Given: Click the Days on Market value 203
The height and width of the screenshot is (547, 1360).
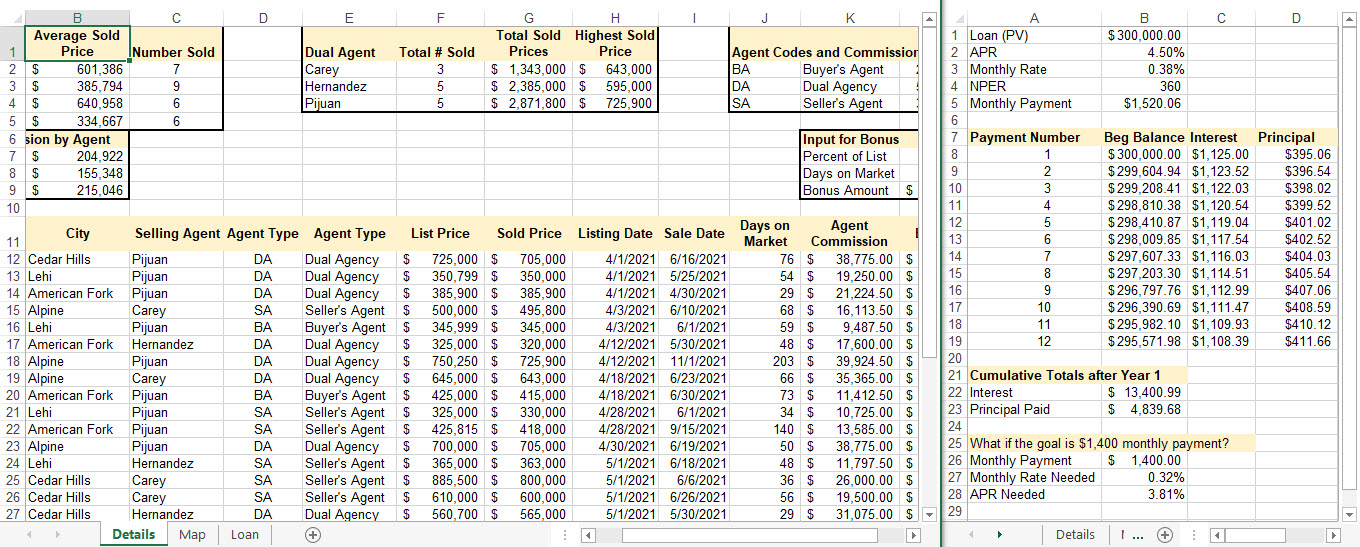Looking at the screenshot, I should pos(764,361).
